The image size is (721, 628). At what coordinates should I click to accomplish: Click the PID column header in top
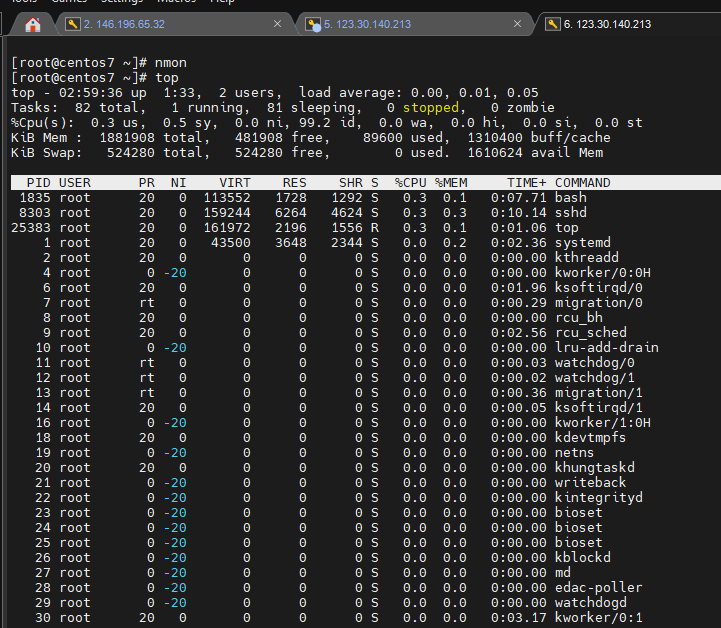[38, 183]
